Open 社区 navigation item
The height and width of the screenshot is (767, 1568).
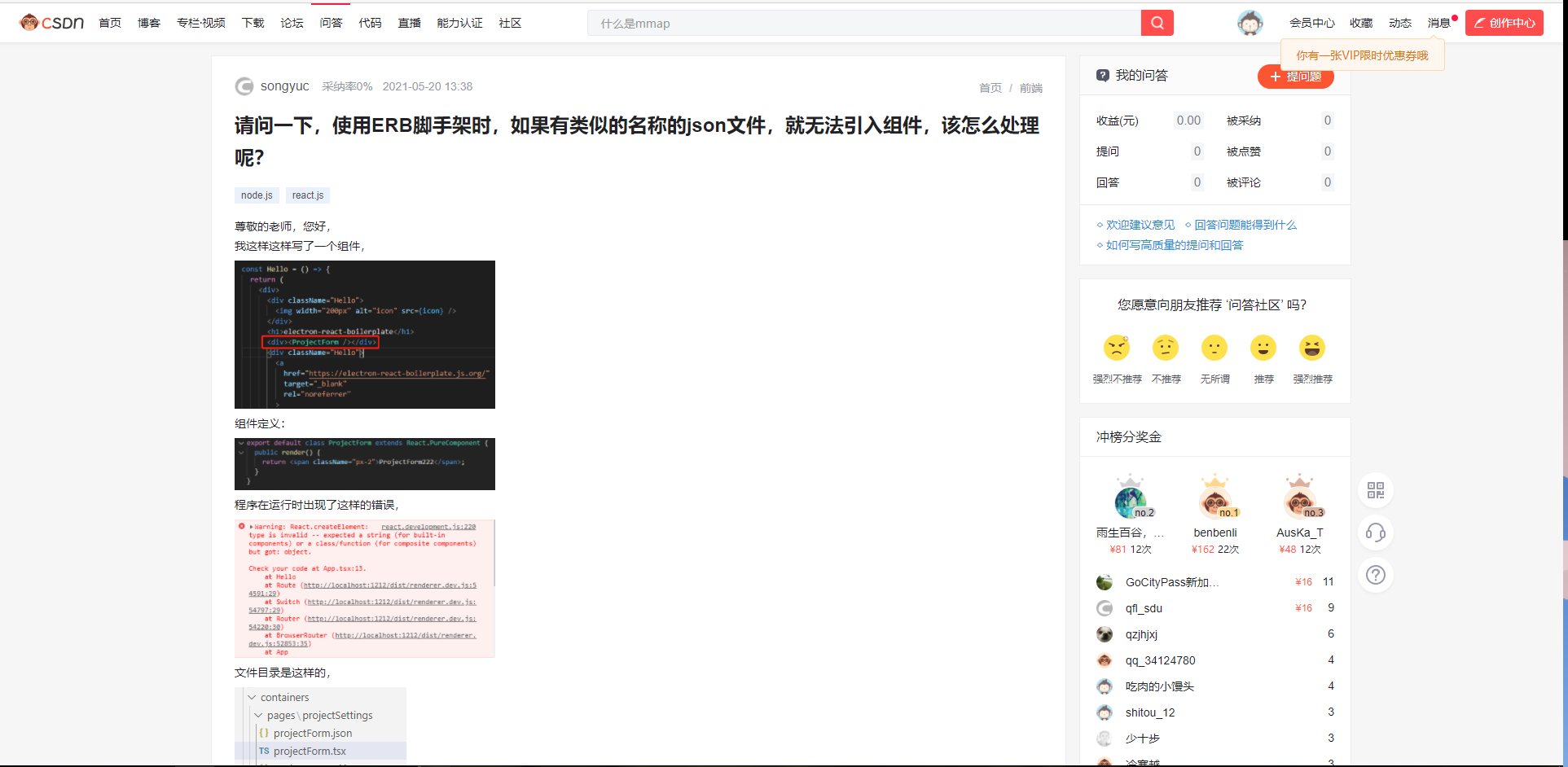[x=510, y=23]
